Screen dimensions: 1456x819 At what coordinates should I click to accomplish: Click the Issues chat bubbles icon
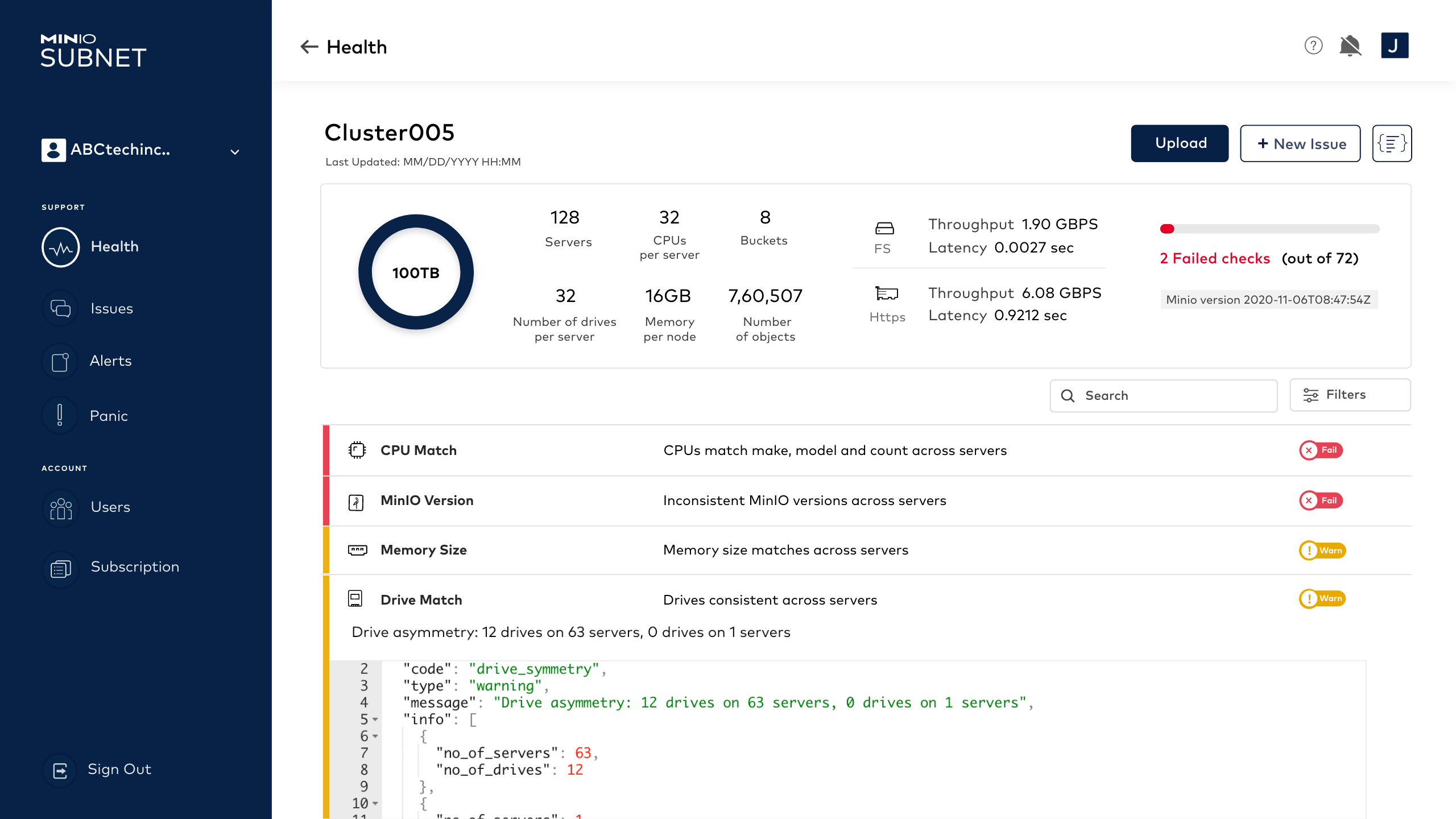(x=60, y=308)
